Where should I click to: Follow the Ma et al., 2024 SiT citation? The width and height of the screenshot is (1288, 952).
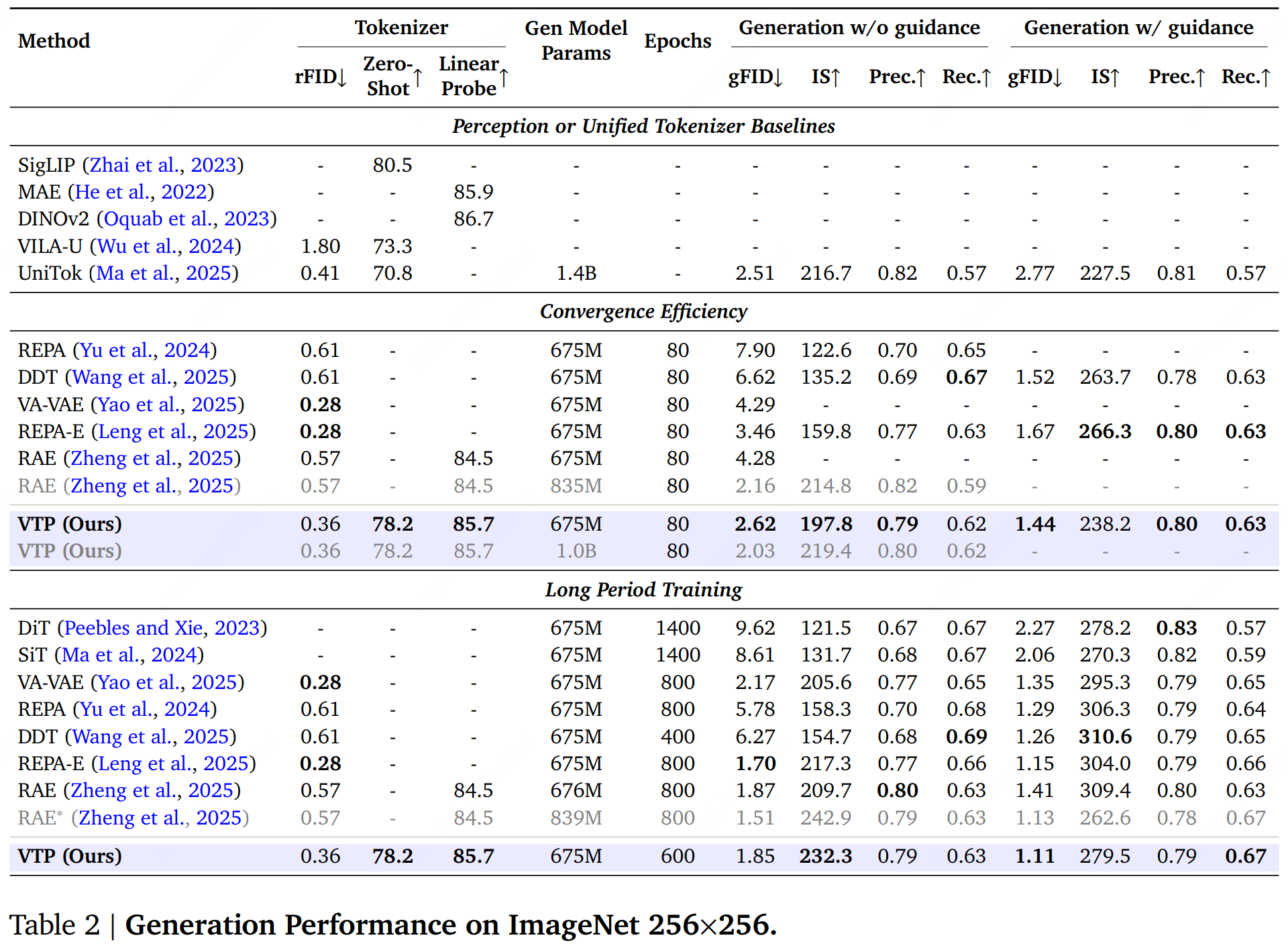click(129, 655)
